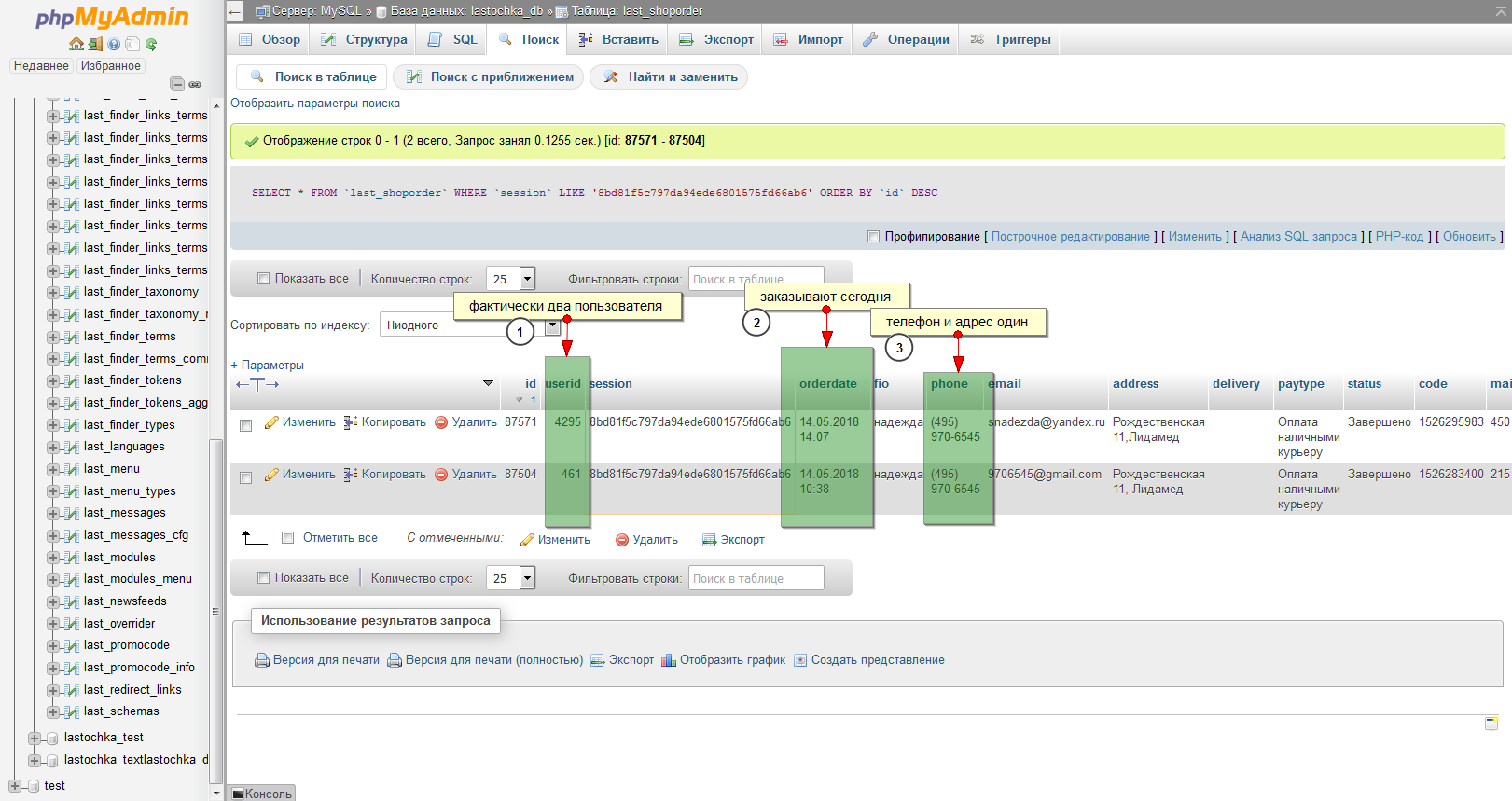This screenshot has width=1512, height=801.
Task: Click the bottom filter rows search field
Action: (756, 579)
